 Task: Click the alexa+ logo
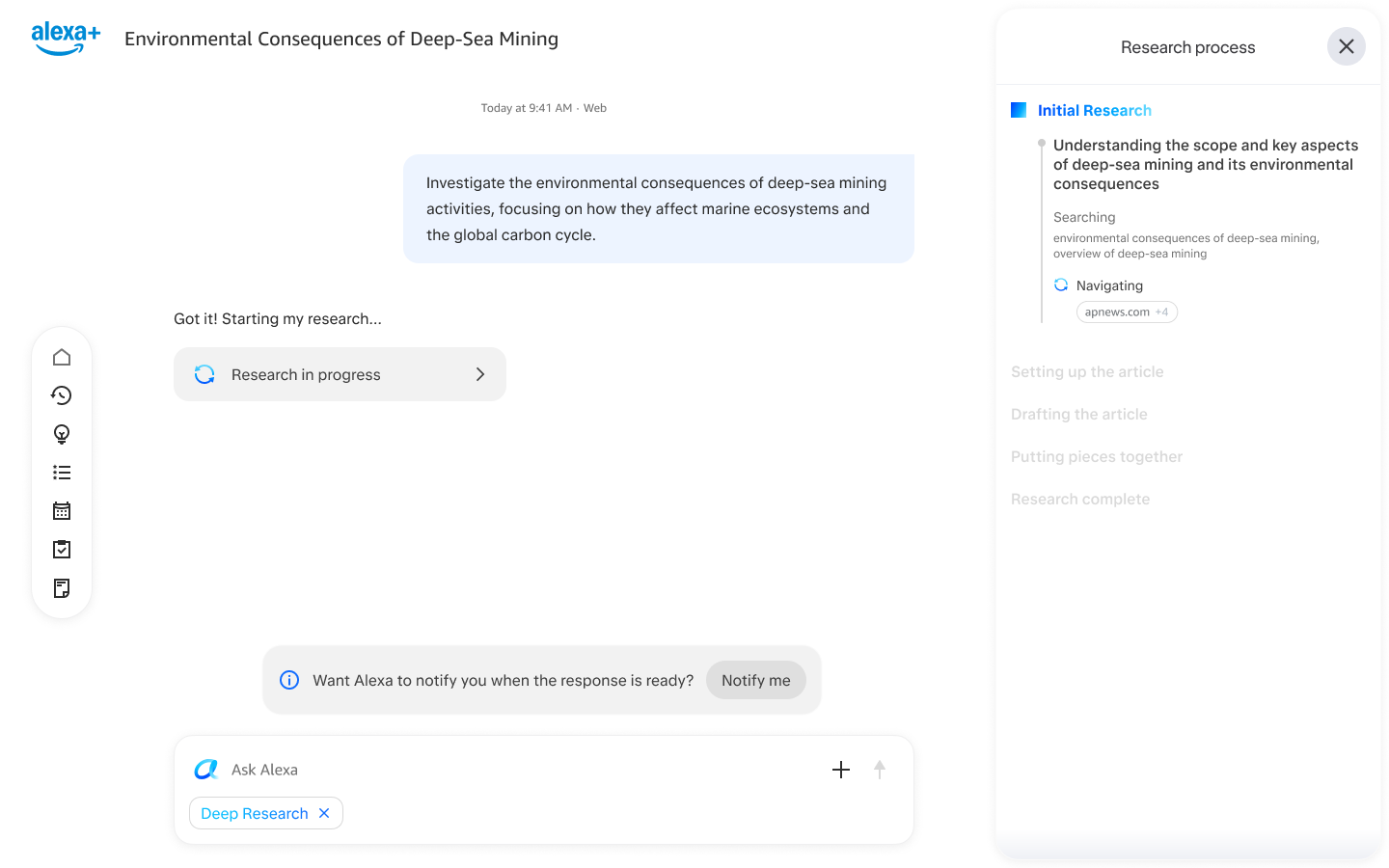66,39
